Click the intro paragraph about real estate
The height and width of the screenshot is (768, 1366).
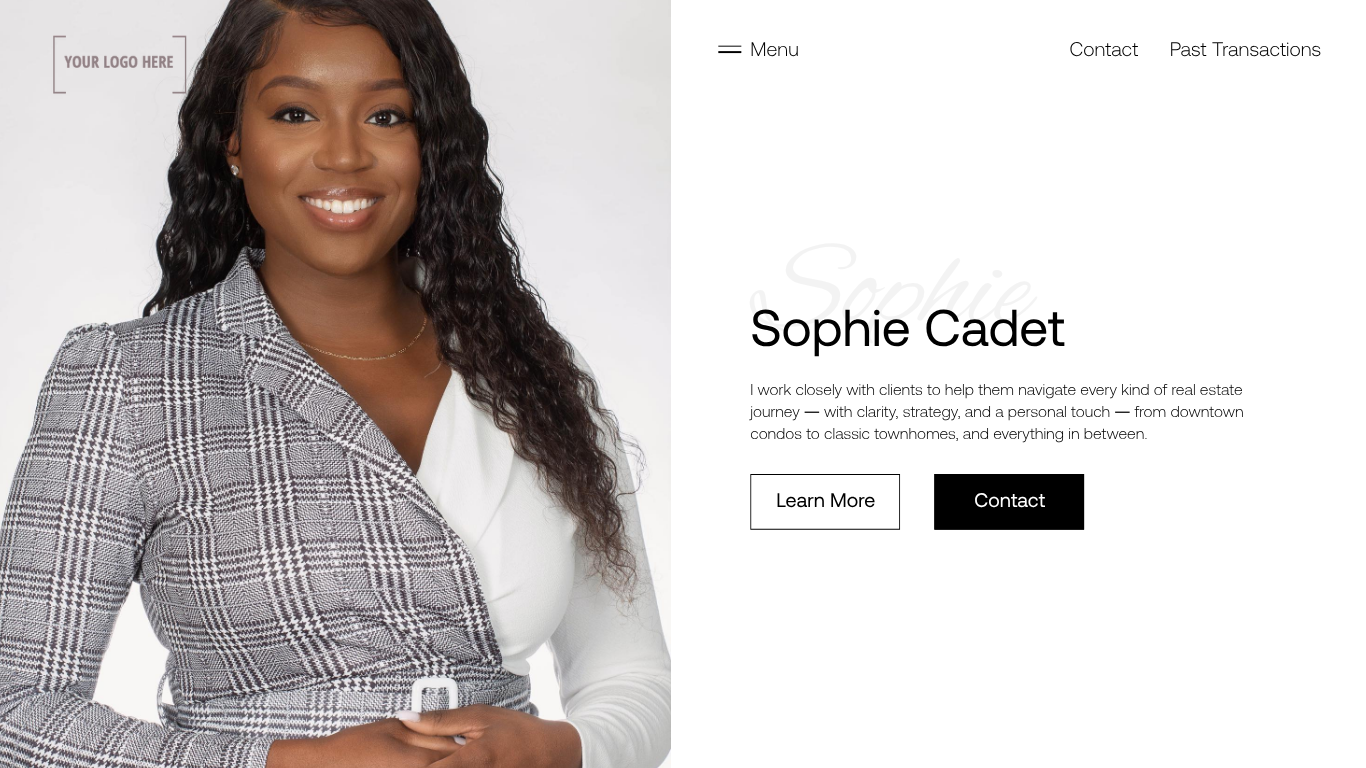tap(997, 411)
